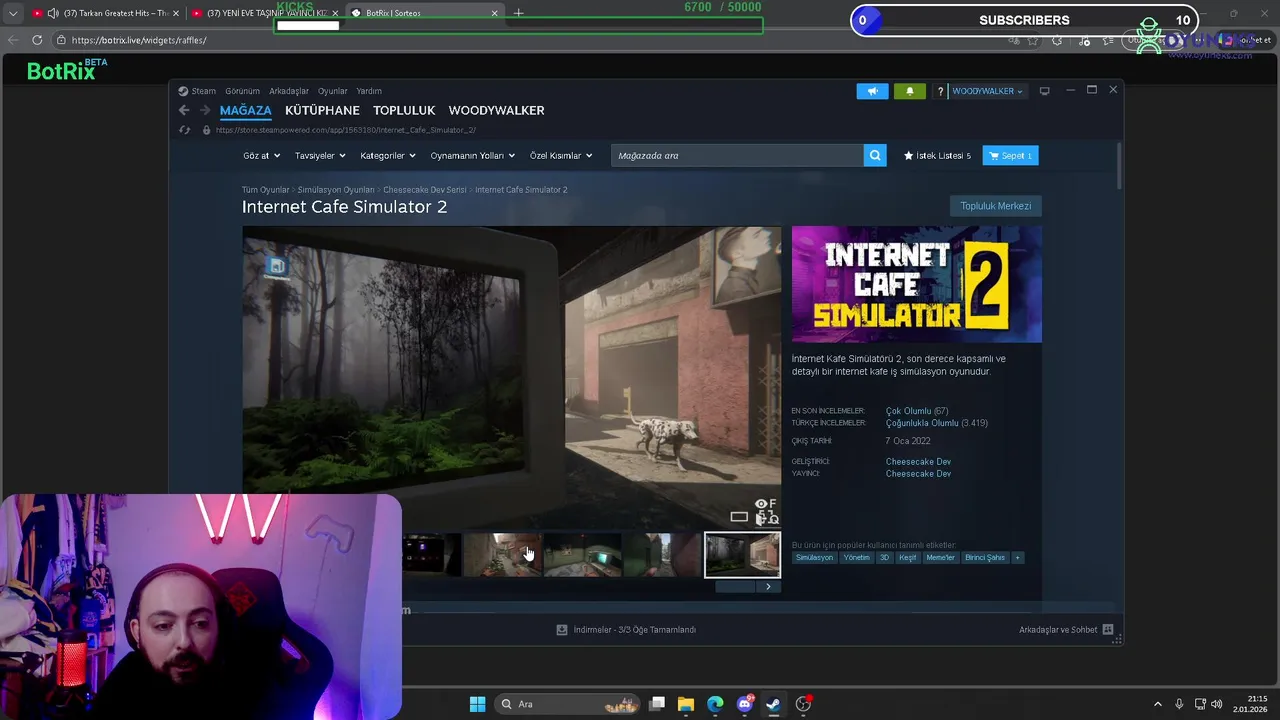
Task: Click the Internet Cafe Simulator 2 capsule image
Action: 916,285
